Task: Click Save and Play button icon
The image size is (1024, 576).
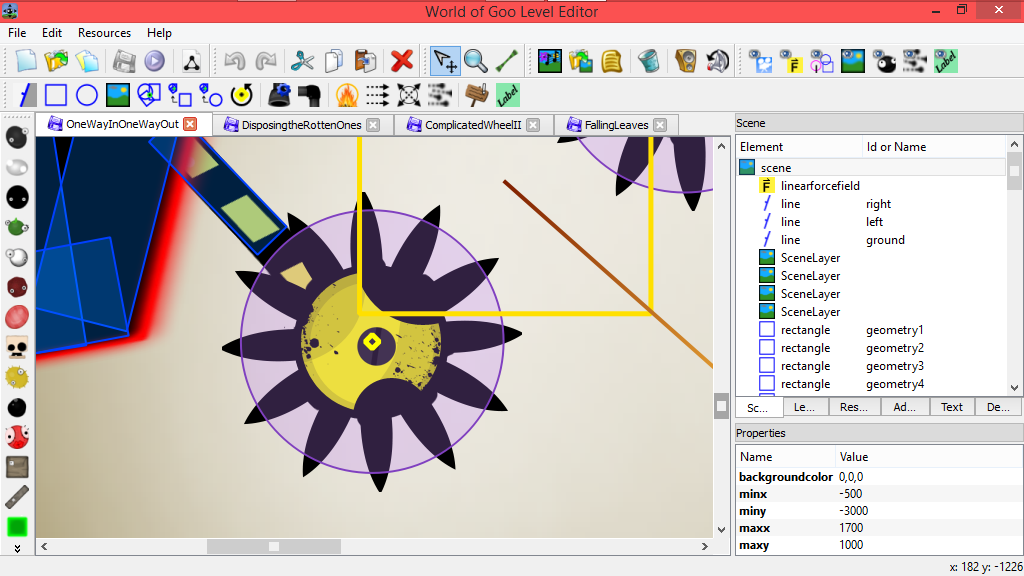Action: coord(155,61)
